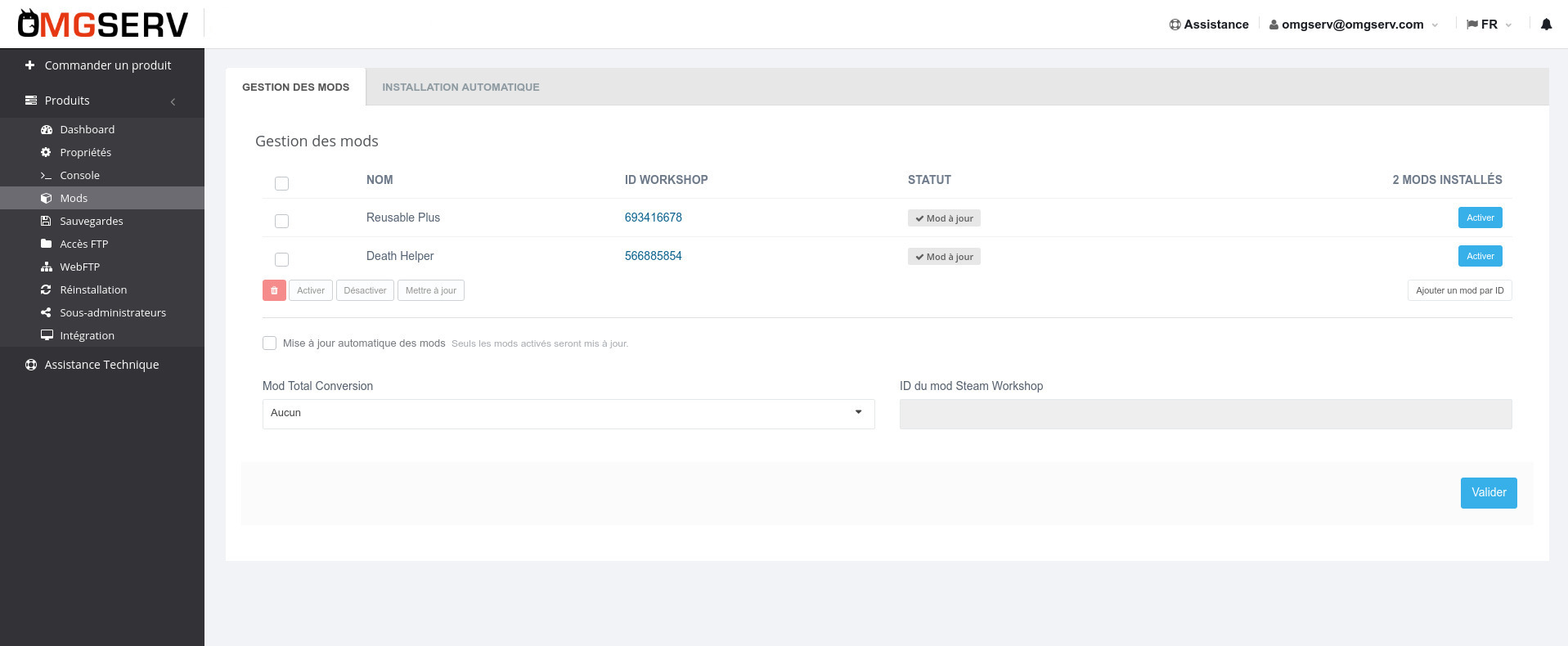
Task: Click Mod à jour badge for Death Helper
Action: [944, 257]
